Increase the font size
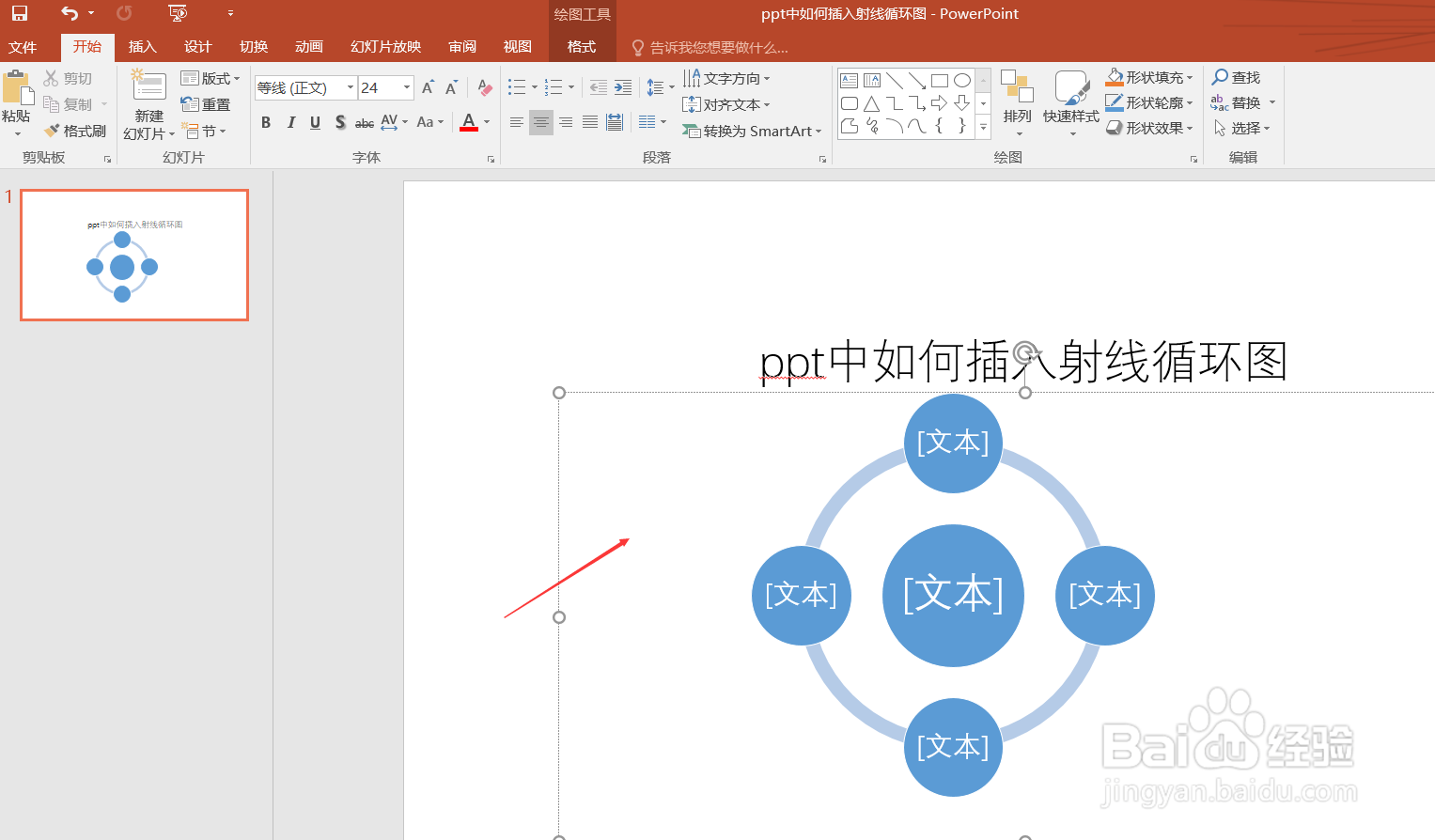 coord(428,87)
